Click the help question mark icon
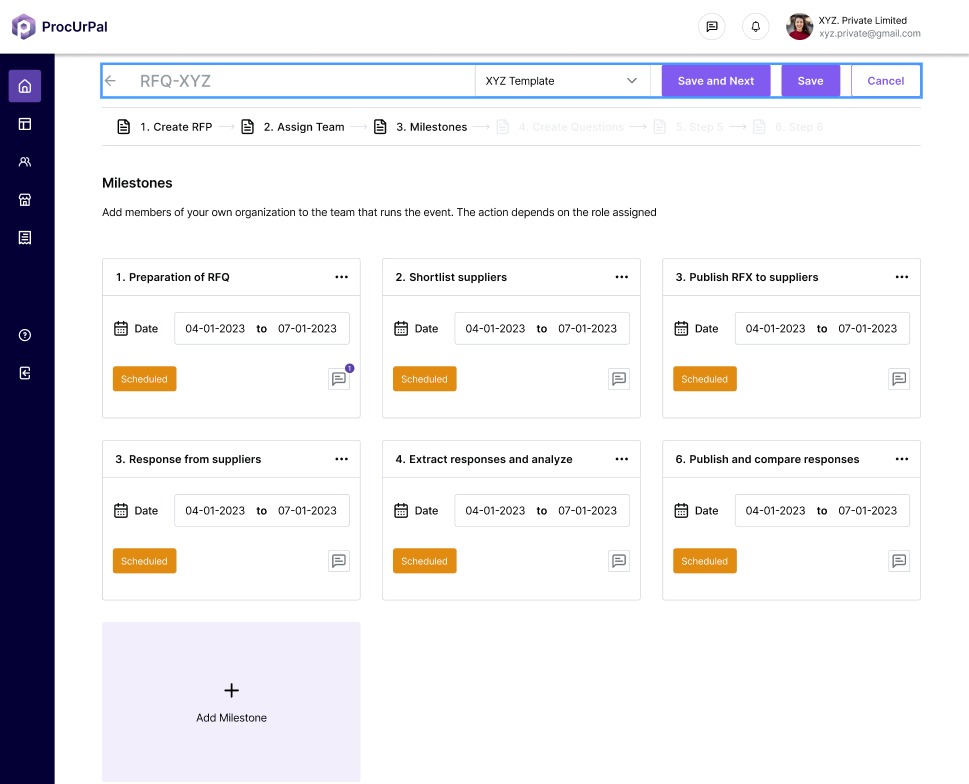The width and height of the screenshot is (969, 784). pyautogui.click(x=25, y=335)
